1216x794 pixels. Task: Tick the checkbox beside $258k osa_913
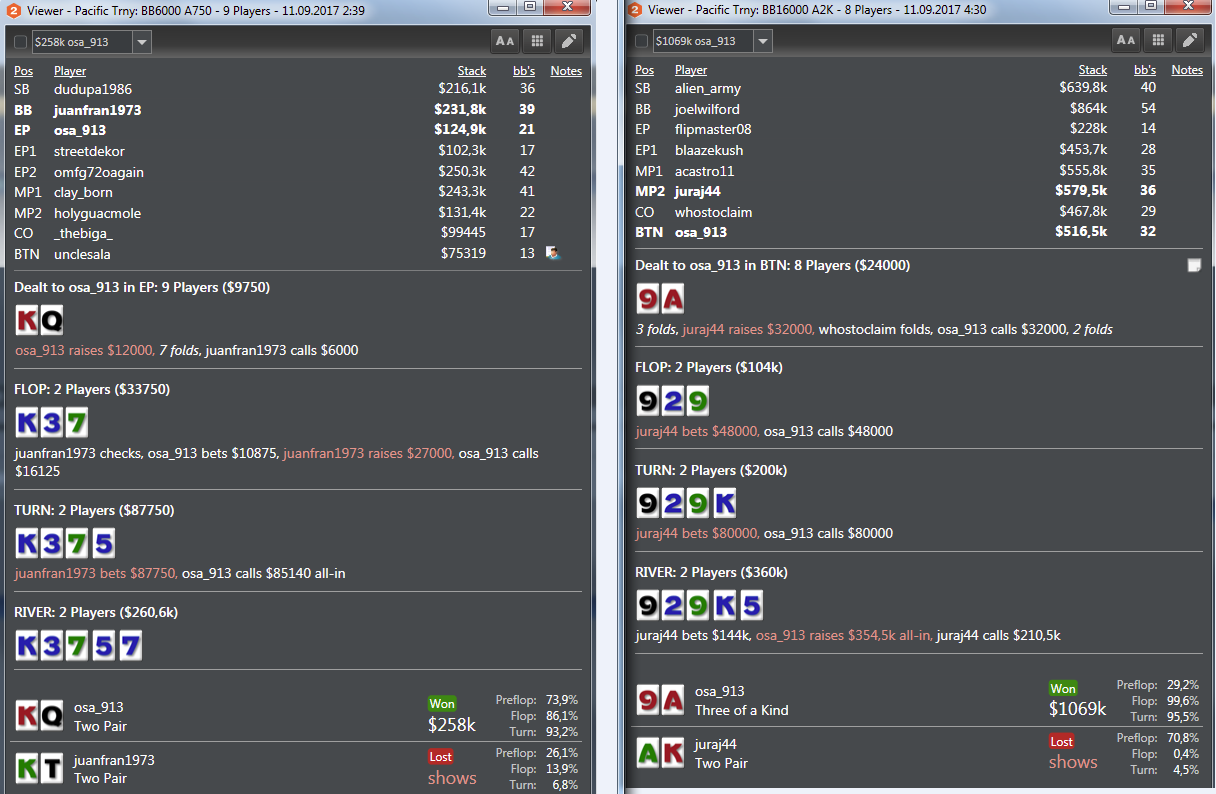pos(21,42)
